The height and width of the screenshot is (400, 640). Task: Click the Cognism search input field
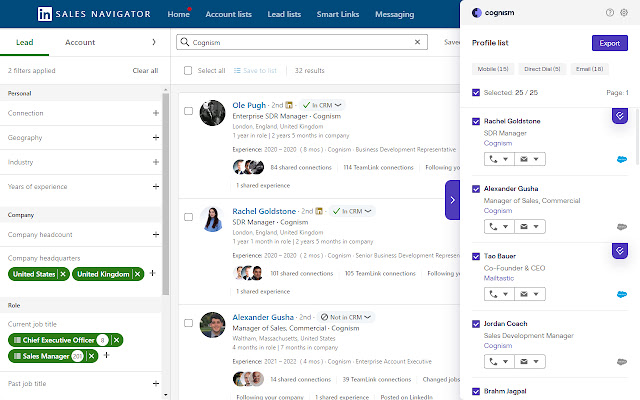[x=302, y=42]
